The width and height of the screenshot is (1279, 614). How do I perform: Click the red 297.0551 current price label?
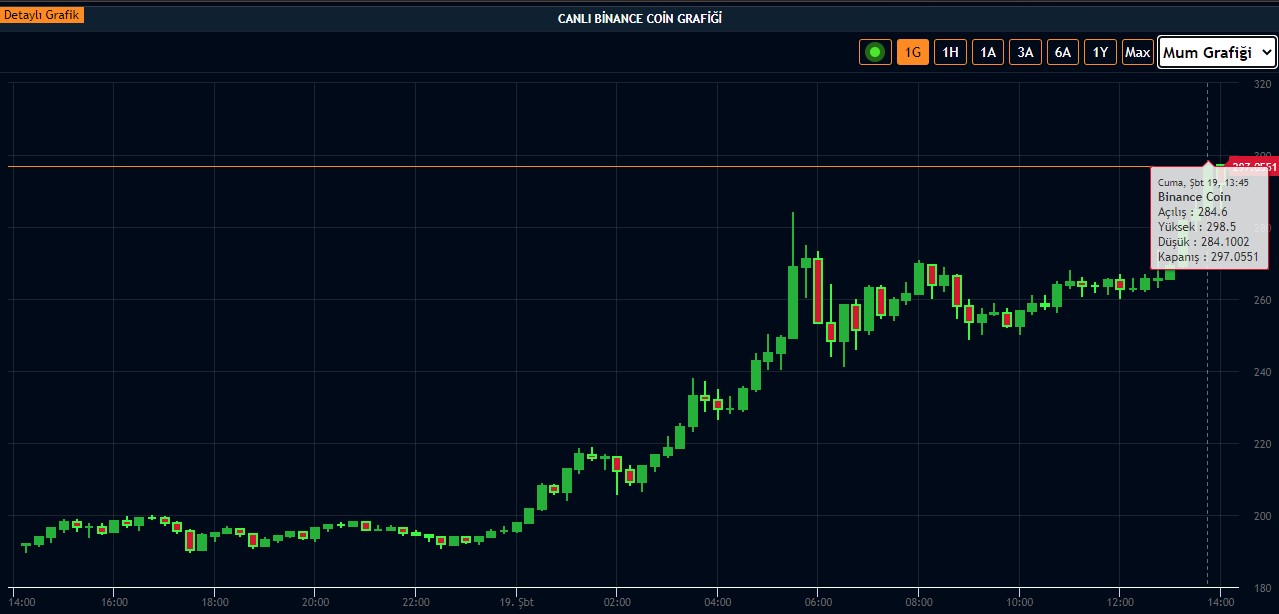1252,167
